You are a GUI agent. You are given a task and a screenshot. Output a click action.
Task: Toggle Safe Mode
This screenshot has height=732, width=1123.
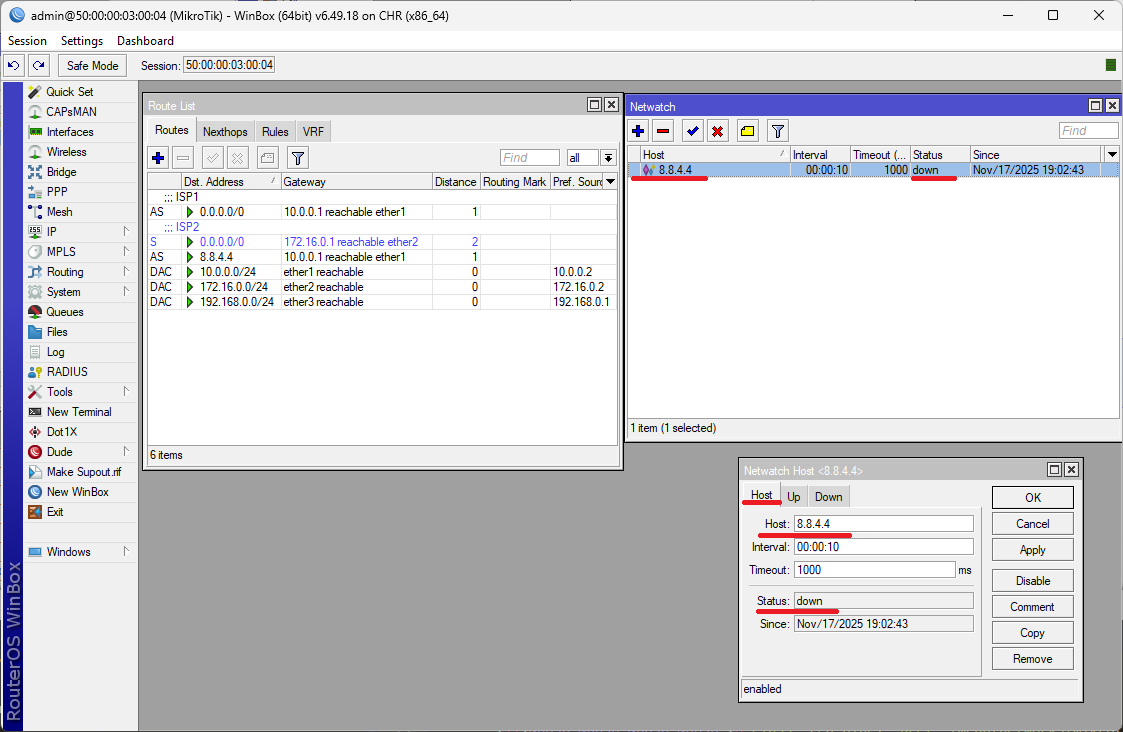(92, 65)
